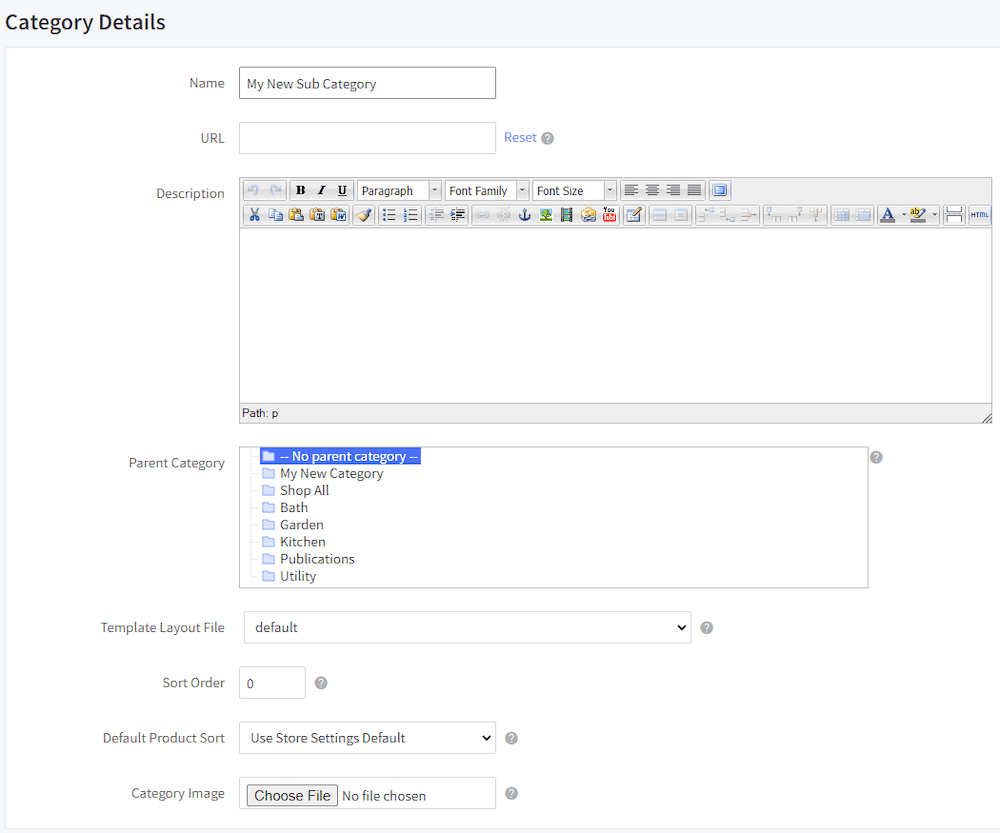This screenshot has width=1000, height=833.
Task: Click the insert link chain icon
Action: pyautogui.click(x=483, y=215)
